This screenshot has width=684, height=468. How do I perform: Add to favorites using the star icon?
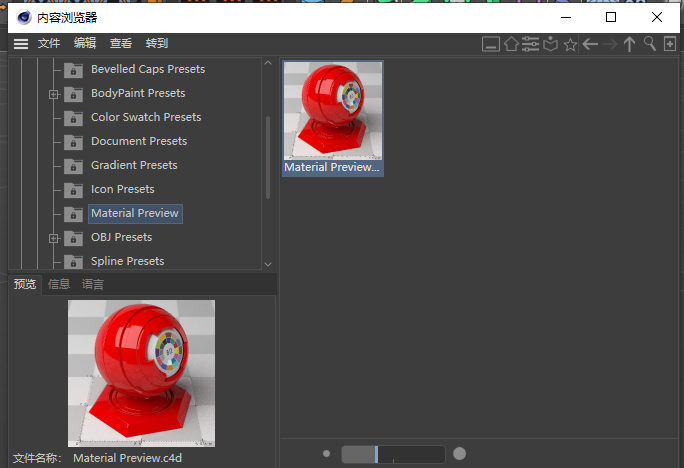[x=570, y=44]
